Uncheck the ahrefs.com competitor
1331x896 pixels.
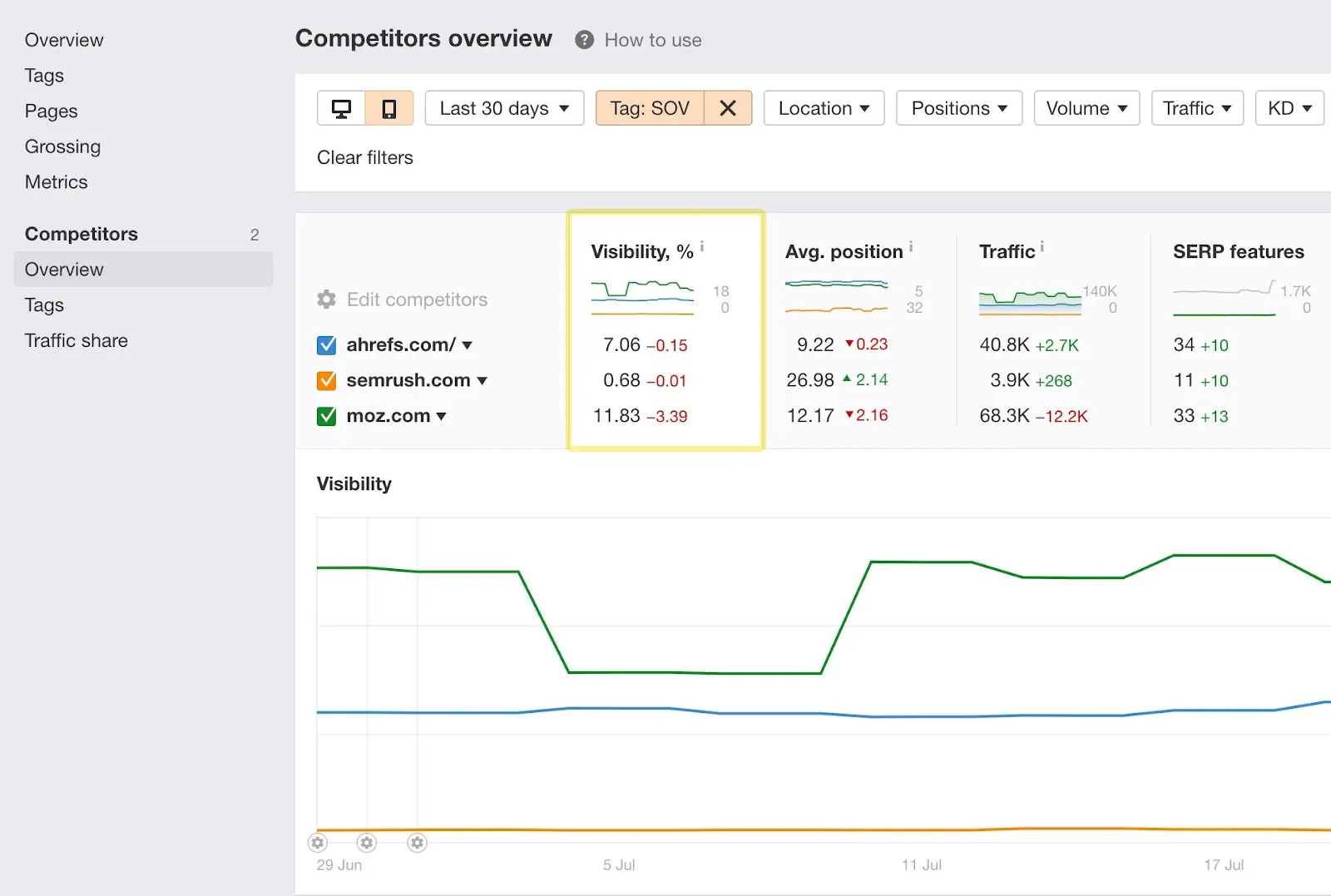[x=325, y=344]
